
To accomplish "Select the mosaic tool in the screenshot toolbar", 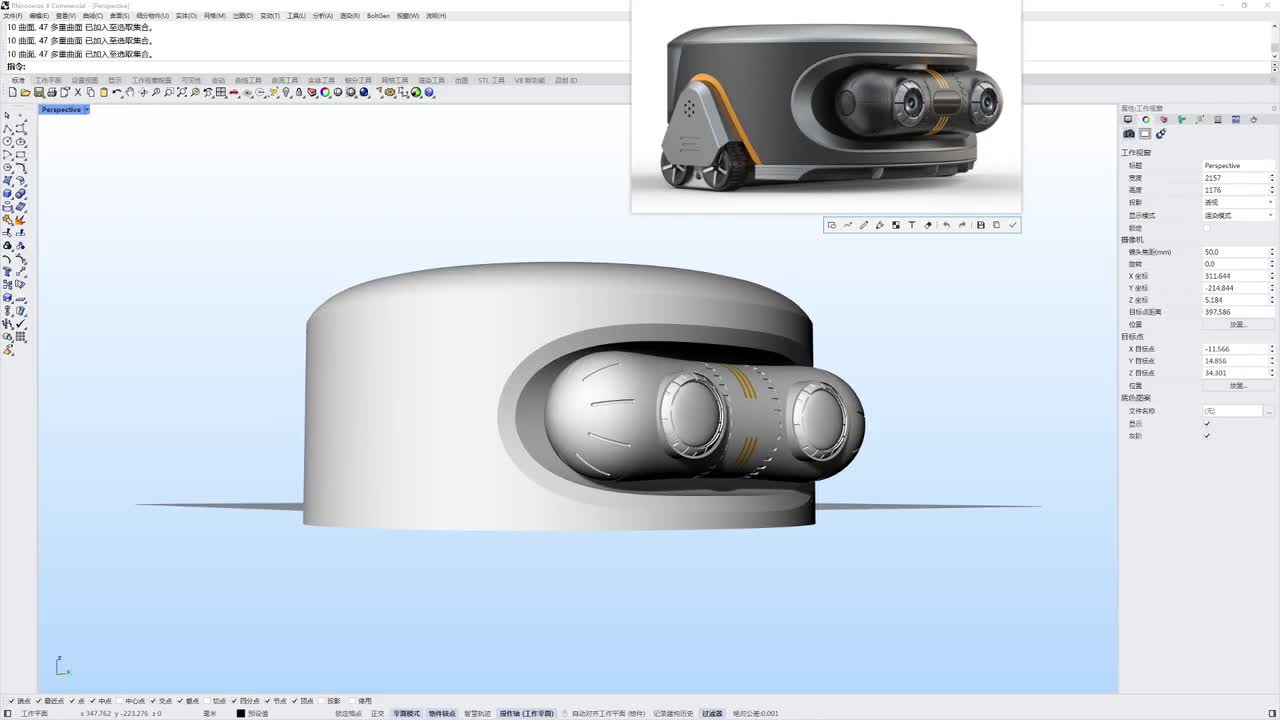I will pos(896,225).
